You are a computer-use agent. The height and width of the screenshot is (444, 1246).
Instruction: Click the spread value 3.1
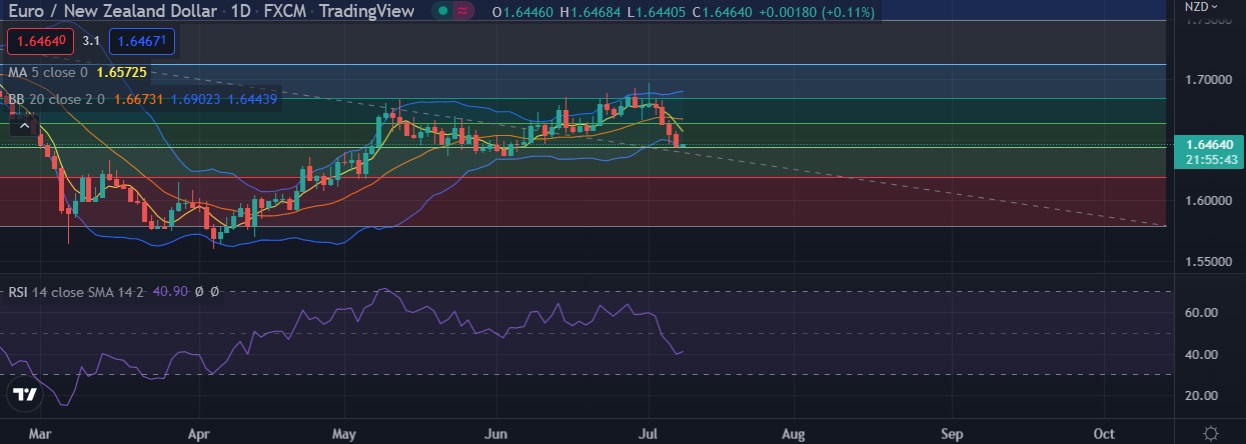point(91,41)
